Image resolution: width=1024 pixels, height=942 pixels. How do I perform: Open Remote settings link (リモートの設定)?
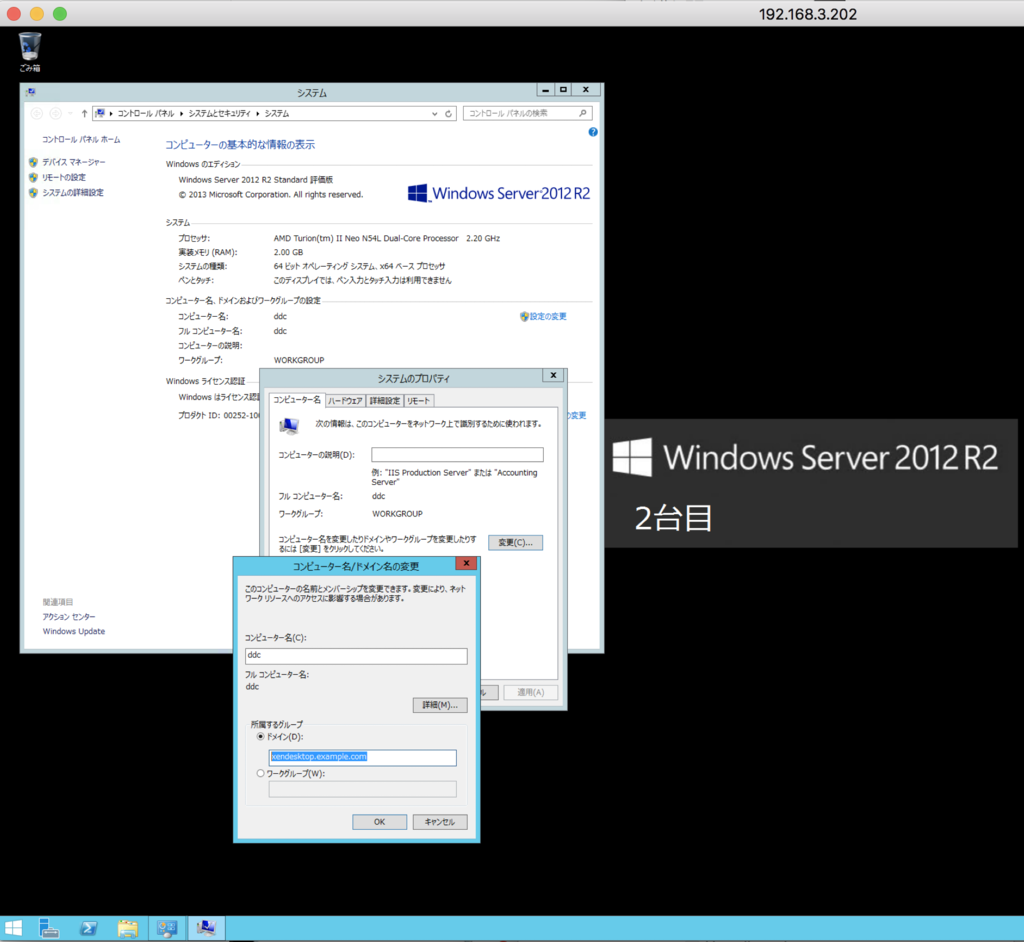64,177
